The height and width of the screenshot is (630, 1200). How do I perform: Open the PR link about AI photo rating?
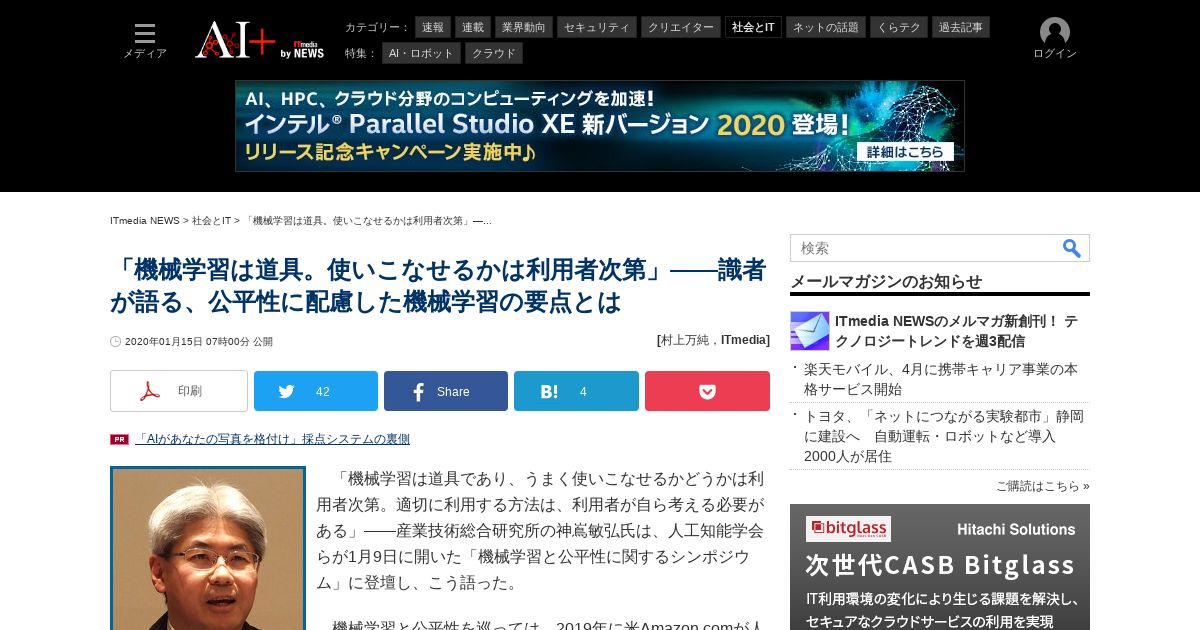272,439
